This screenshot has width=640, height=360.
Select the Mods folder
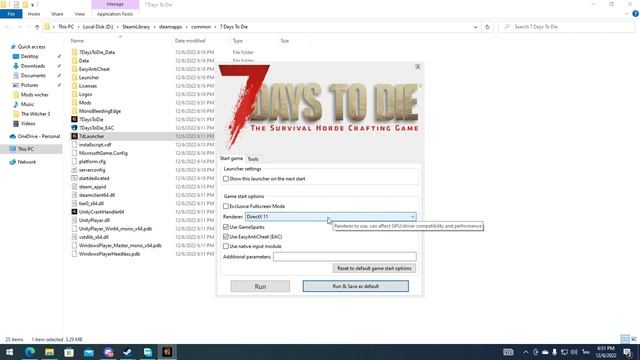85,103
